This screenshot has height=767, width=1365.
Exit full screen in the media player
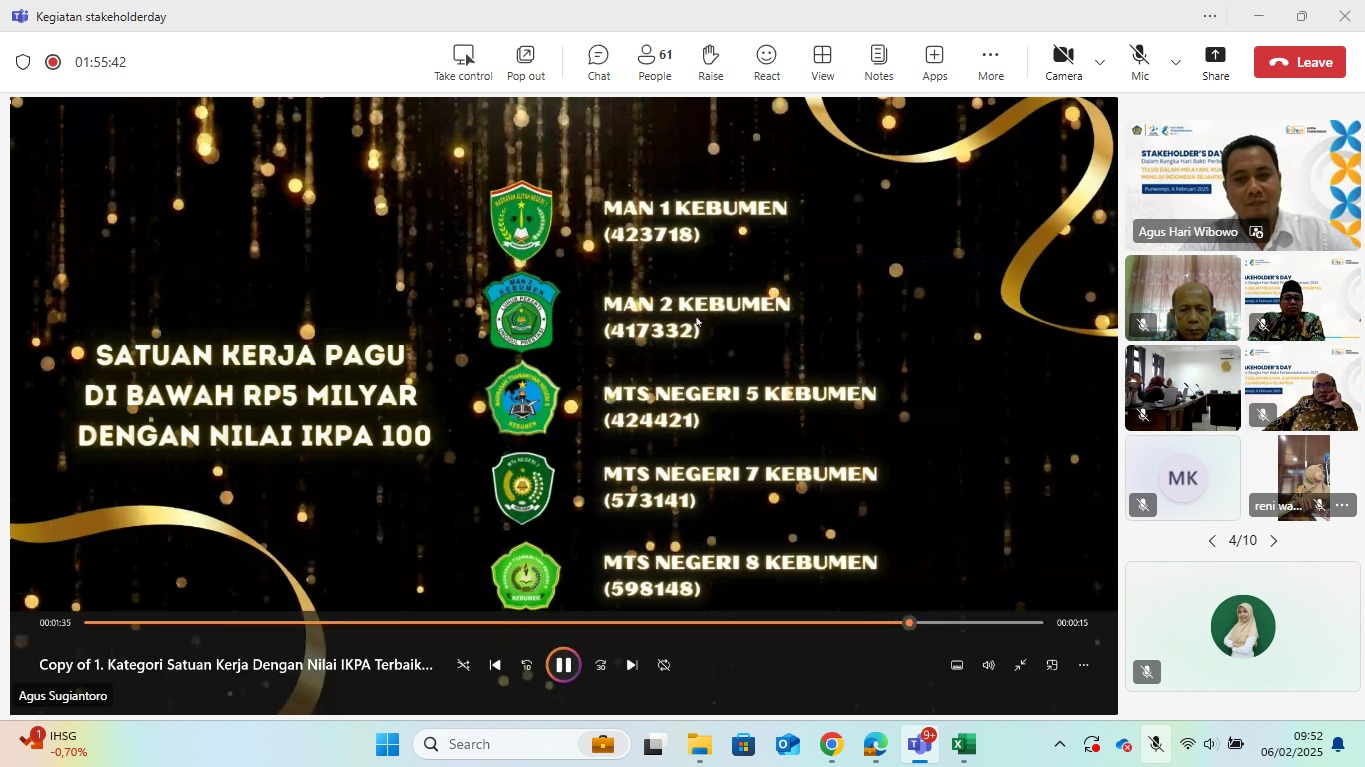point(1021,665)
